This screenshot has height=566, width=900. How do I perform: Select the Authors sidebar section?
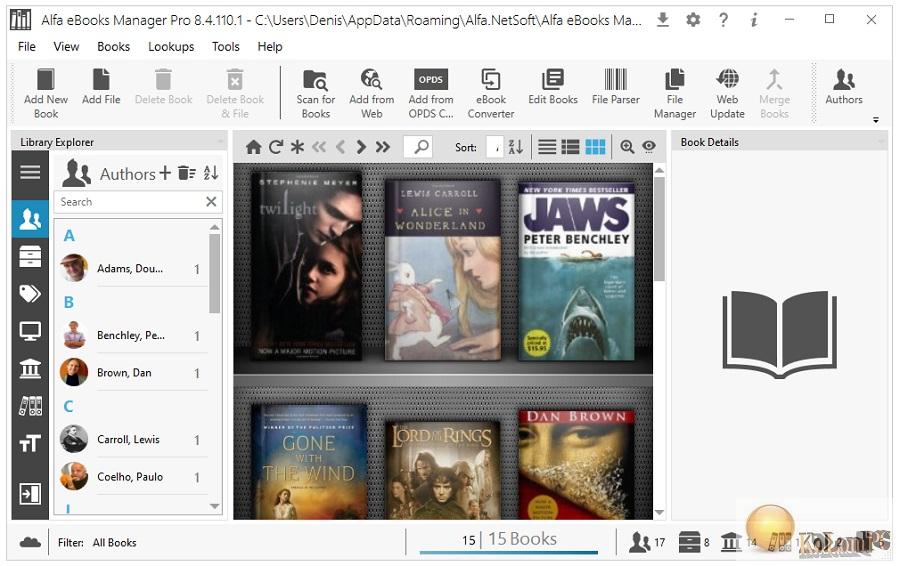pyautogui.click(x=30, y=219)
